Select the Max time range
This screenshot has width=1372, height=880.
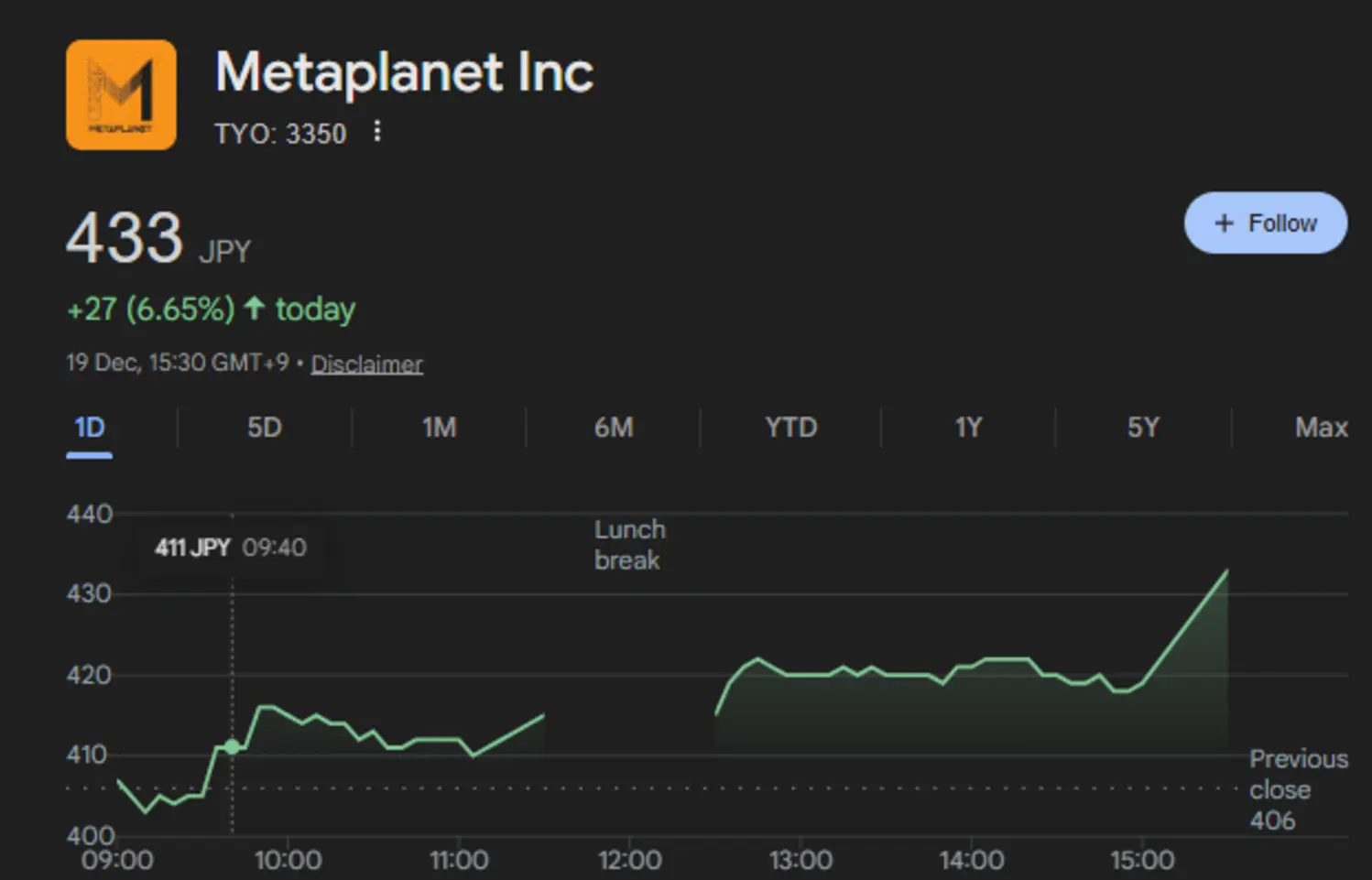tap(1320, 427)
